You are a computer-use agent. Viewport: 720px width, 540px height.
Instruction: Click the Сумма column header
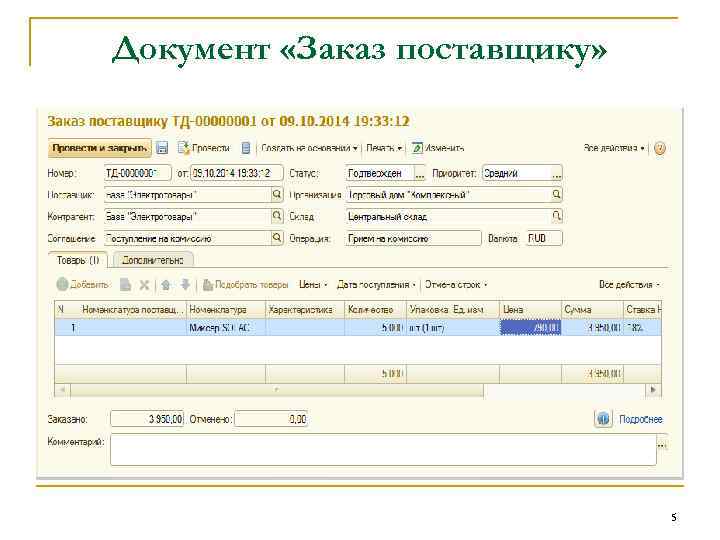coord(592,310)
